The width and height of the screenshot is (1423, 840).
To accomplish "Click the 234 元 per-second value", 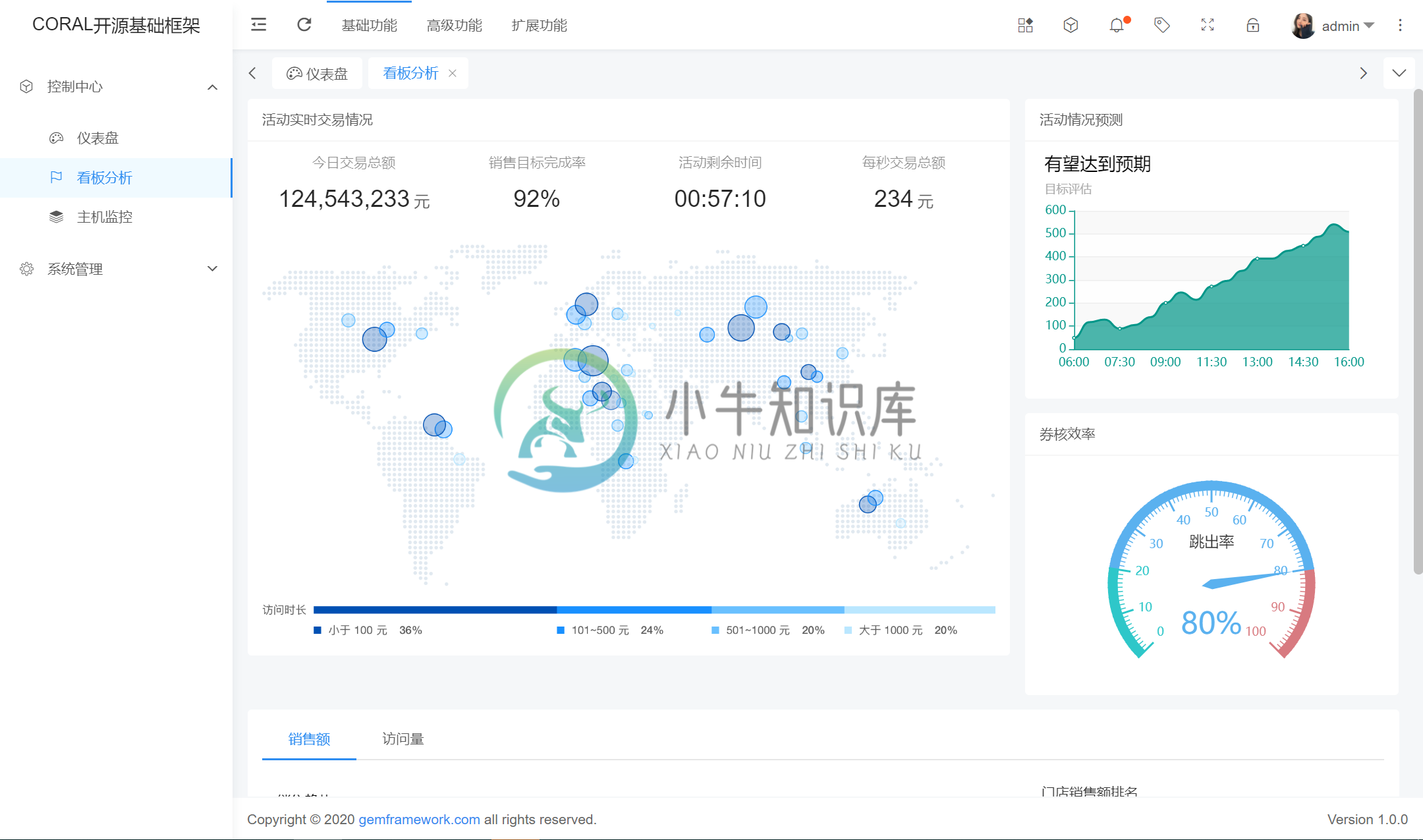I will [903, 199].
